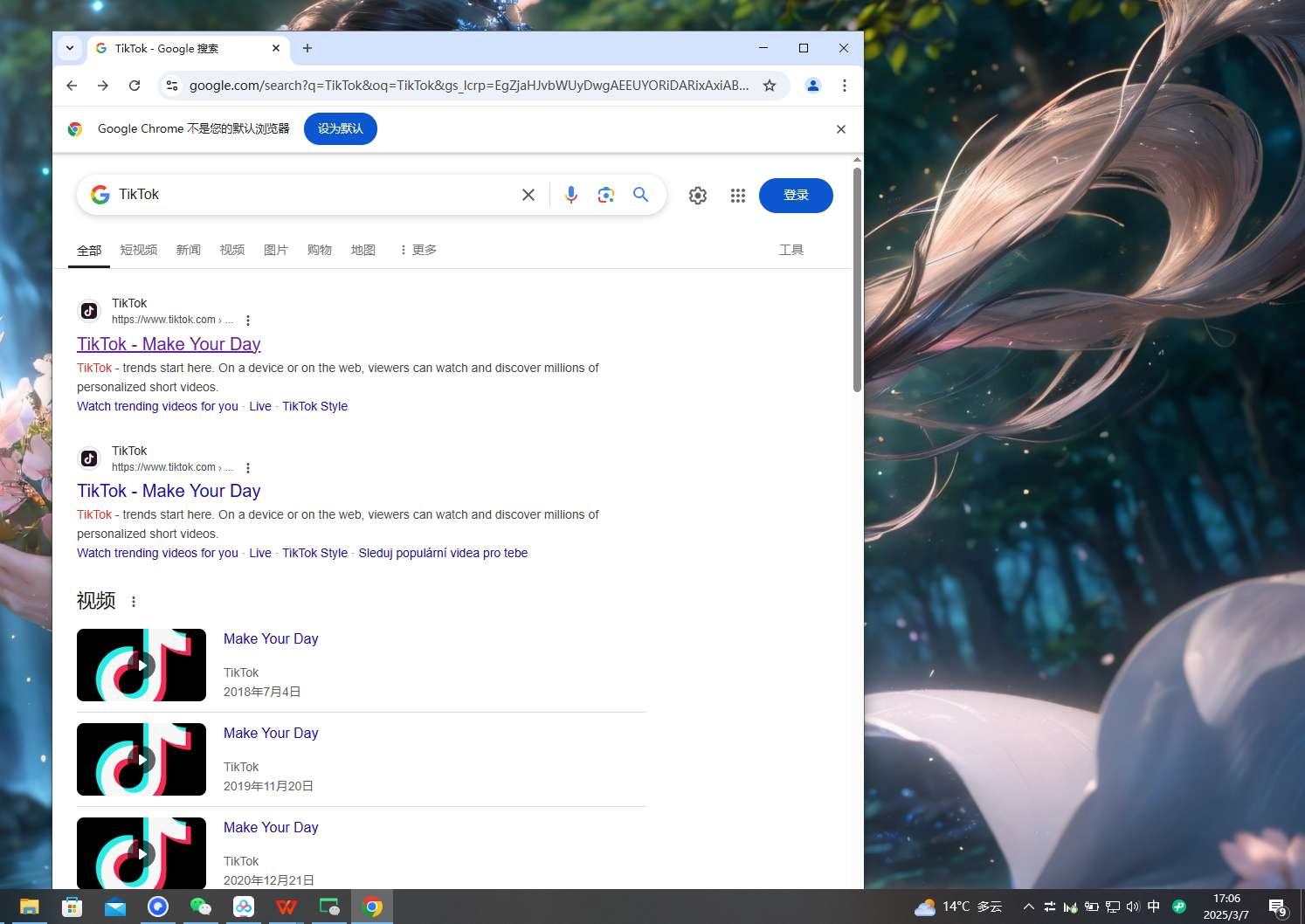This screenshot has width=1305, height=924.
Task: Open Google quick settings gear icon
Action: tap(698, 196)
